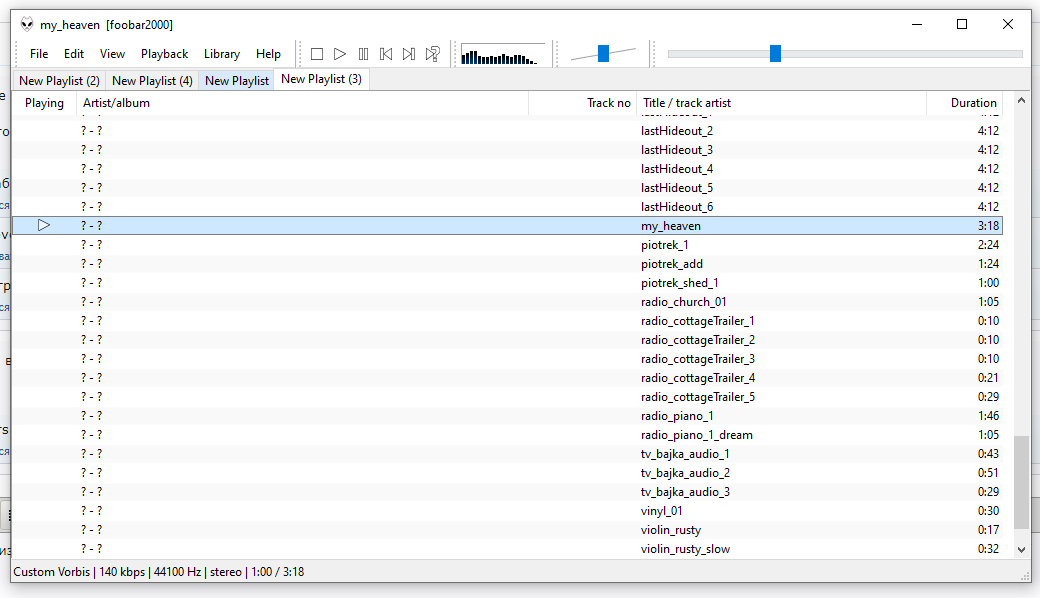
Task: Switch to New Playlist (4) tab
Action: point(152,81)
